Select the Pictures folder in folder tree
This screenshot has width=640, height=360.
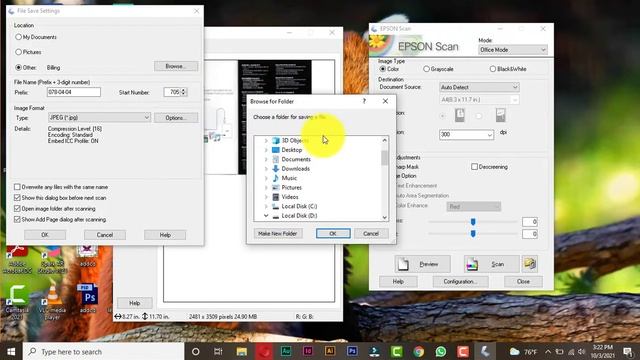click(291, 187)
